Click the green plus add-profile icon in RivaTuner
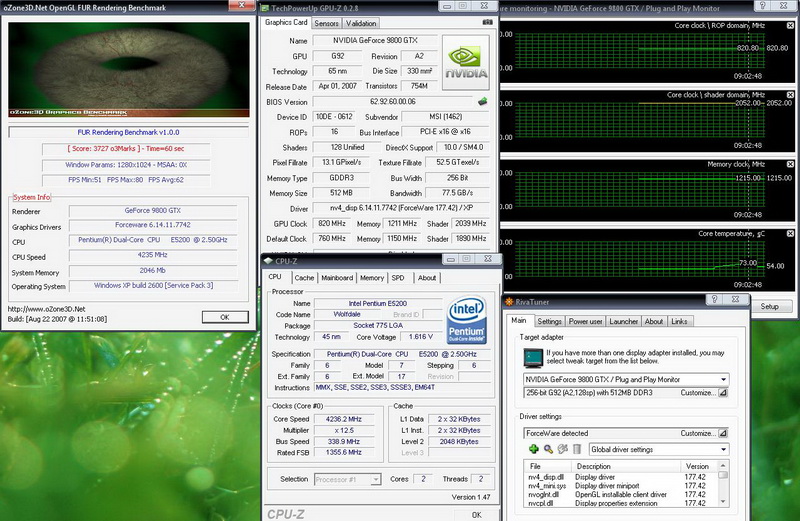 (534, 449)
